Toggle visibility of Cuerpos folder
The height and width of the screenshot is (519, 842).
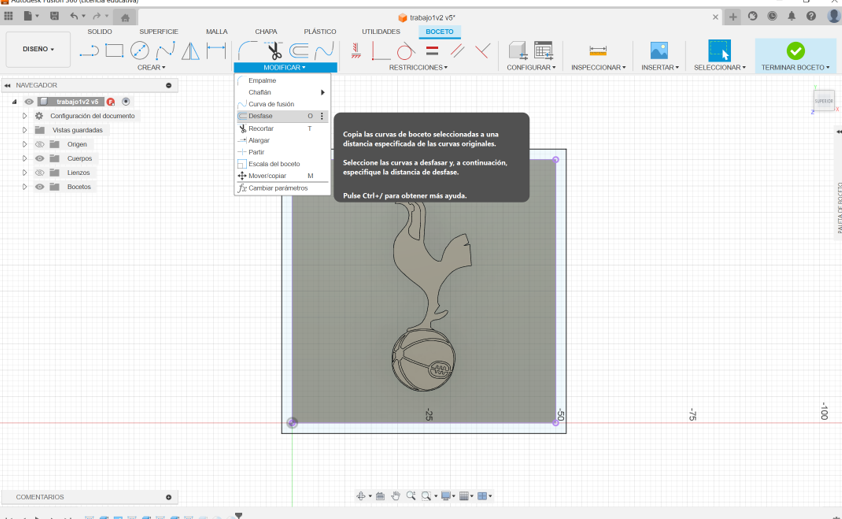[x=39, y=158]
